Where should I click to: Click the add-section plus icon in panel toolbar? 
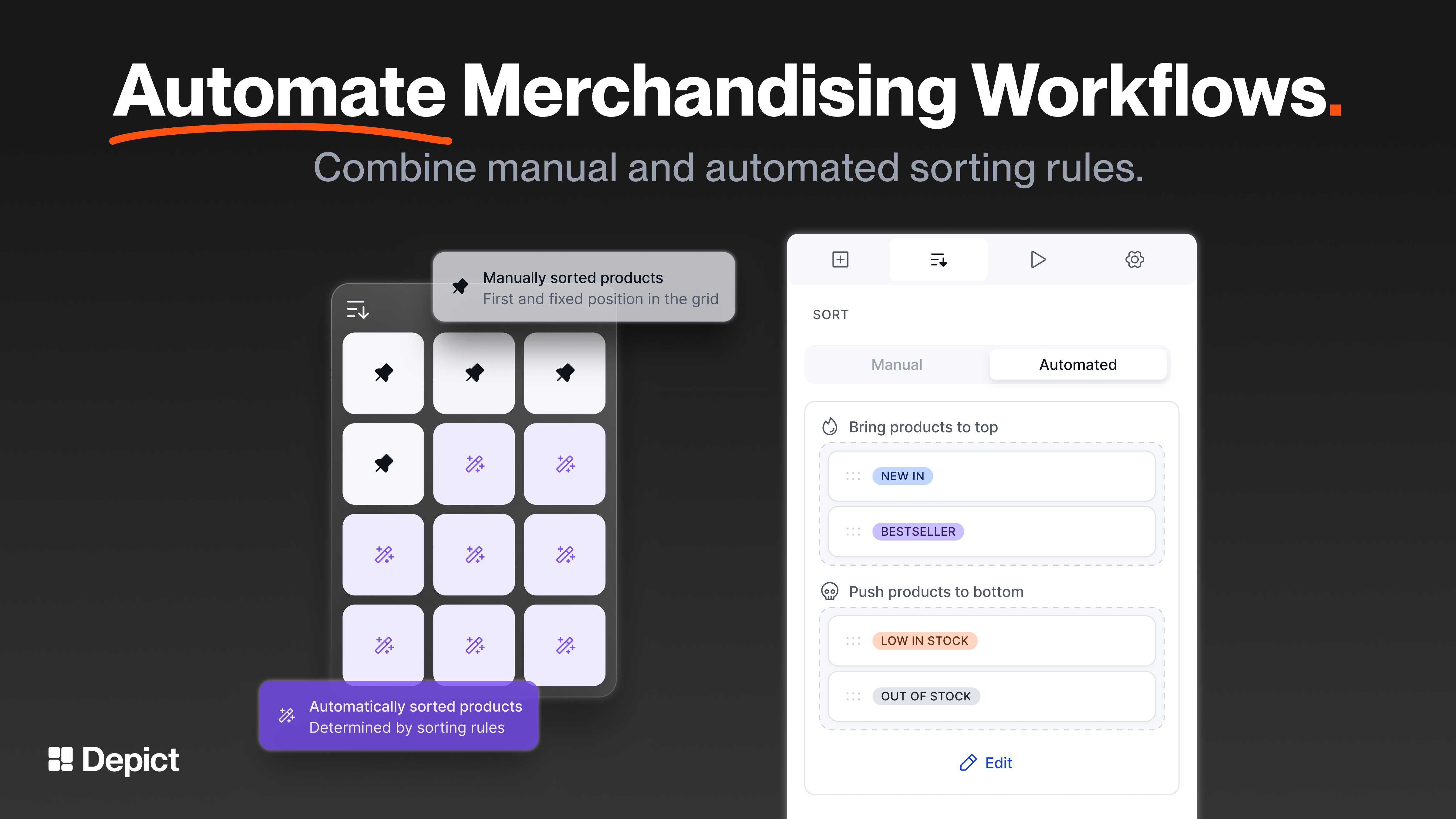[840, 259]
